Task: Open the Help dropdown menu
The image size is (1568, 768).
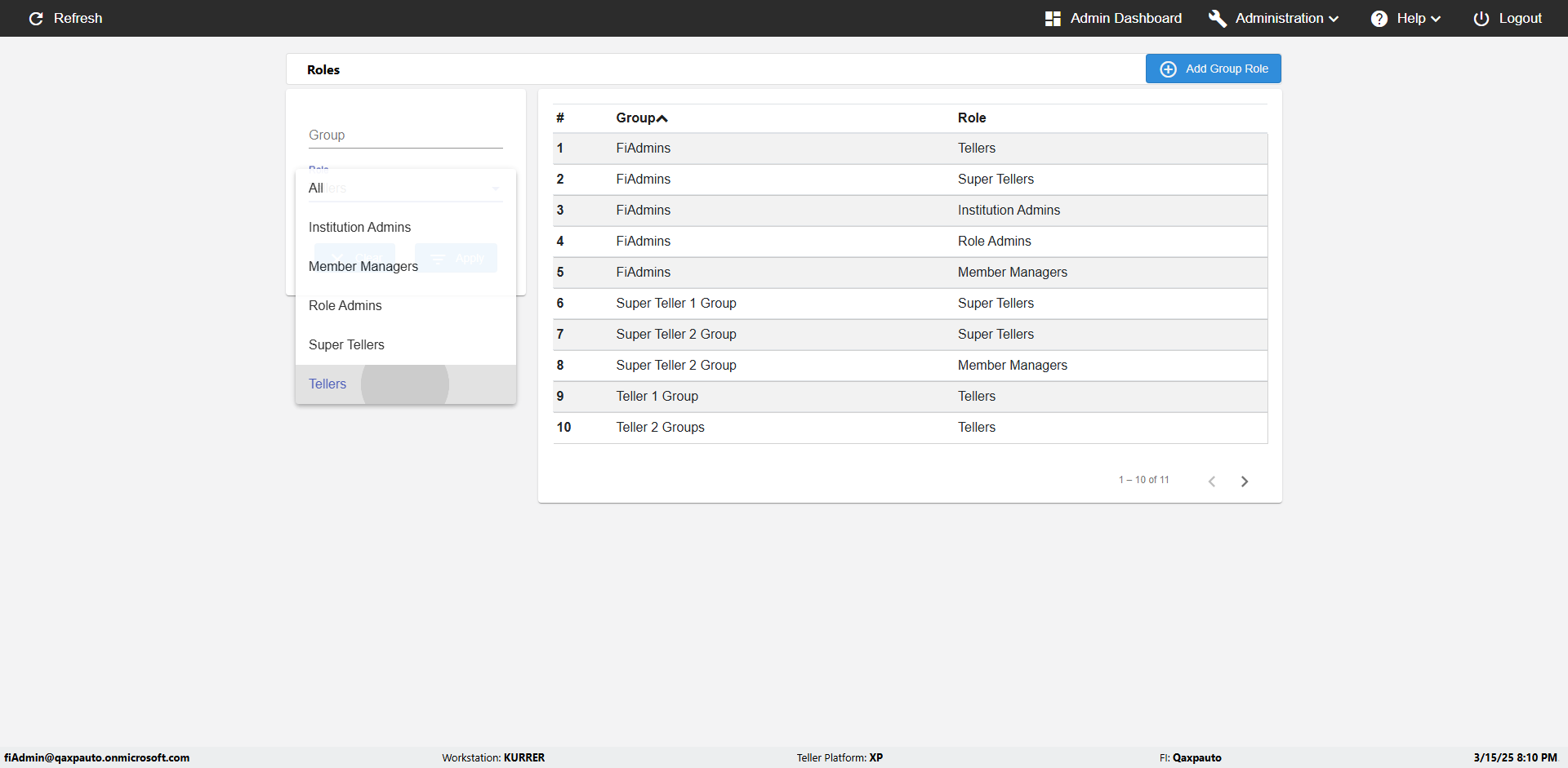Action: pos(1405,18)
